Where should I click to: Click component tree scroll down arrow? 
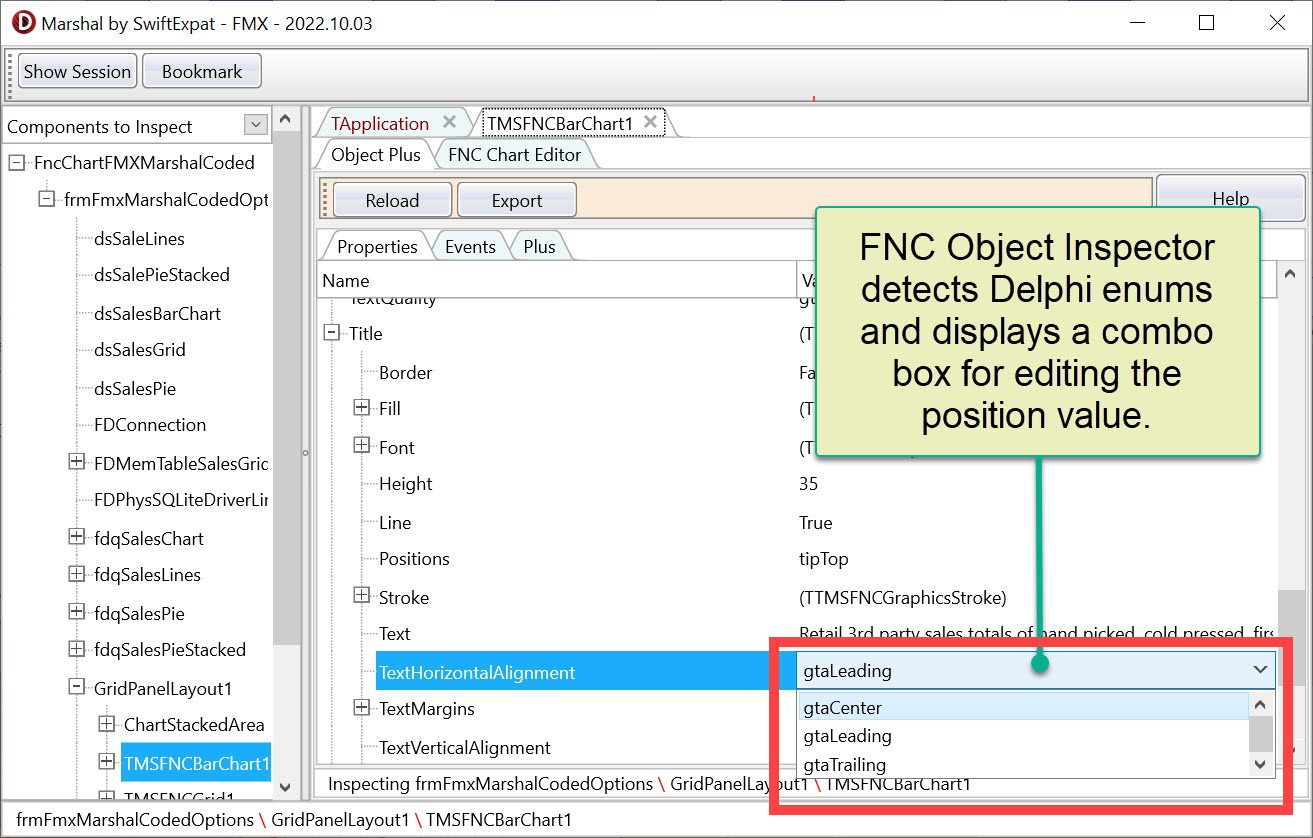coord(286,787)
